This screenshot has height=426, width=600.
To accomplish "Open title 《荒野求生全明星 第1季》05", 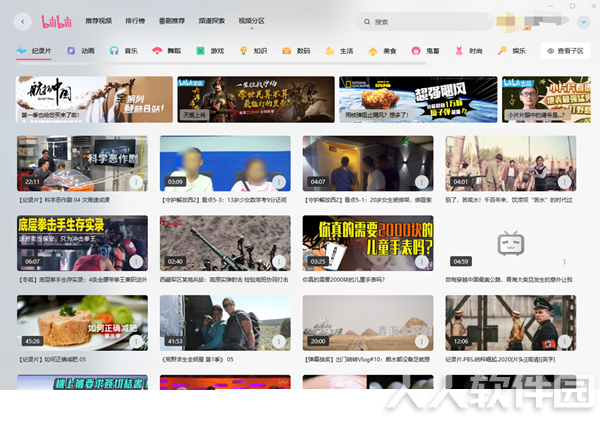I will [197, 359].
